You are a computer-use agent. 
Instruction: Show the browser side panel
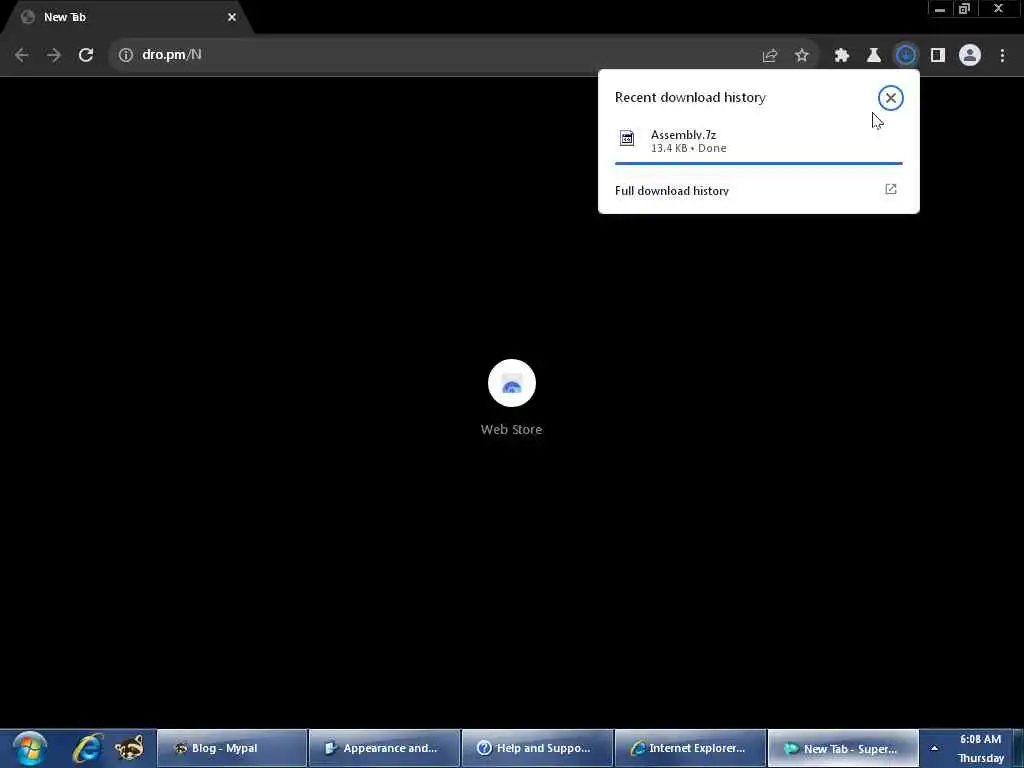pyautogui.click(x=938, y=56)
